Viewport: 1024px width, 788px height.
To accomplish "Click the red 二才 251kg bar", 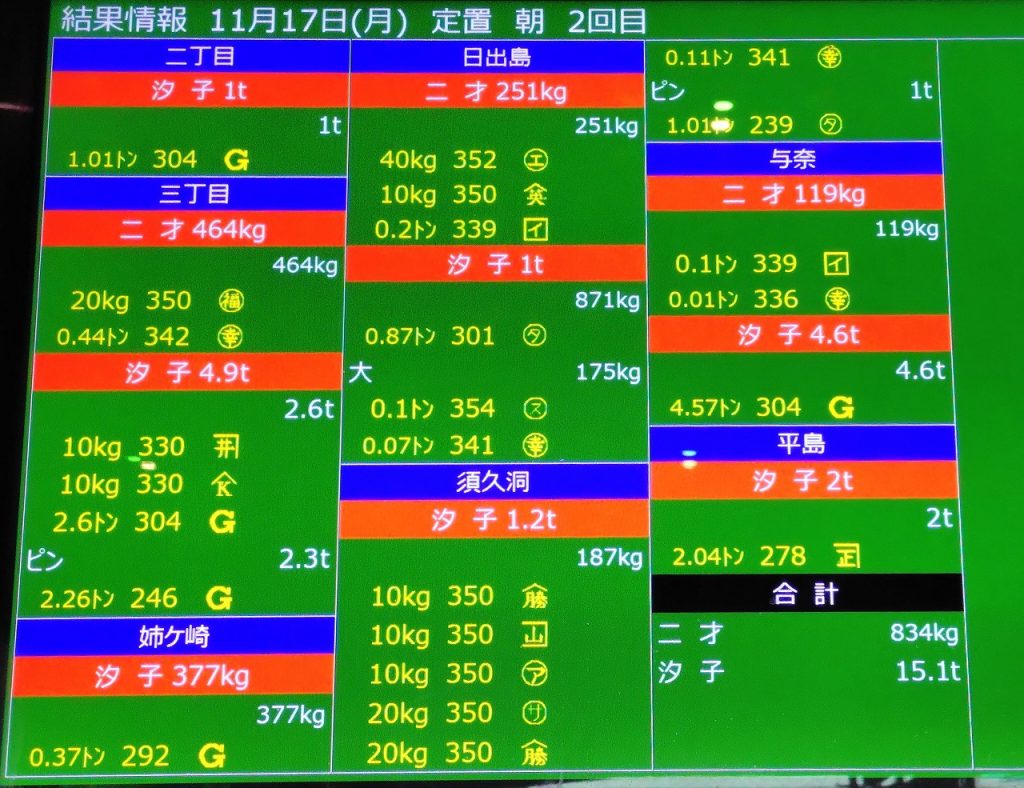I will pos(496,92).
